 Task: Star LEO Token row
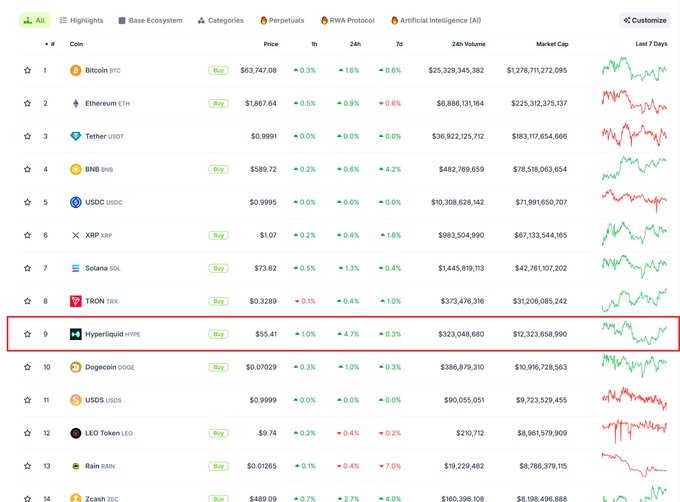[27, 433]
